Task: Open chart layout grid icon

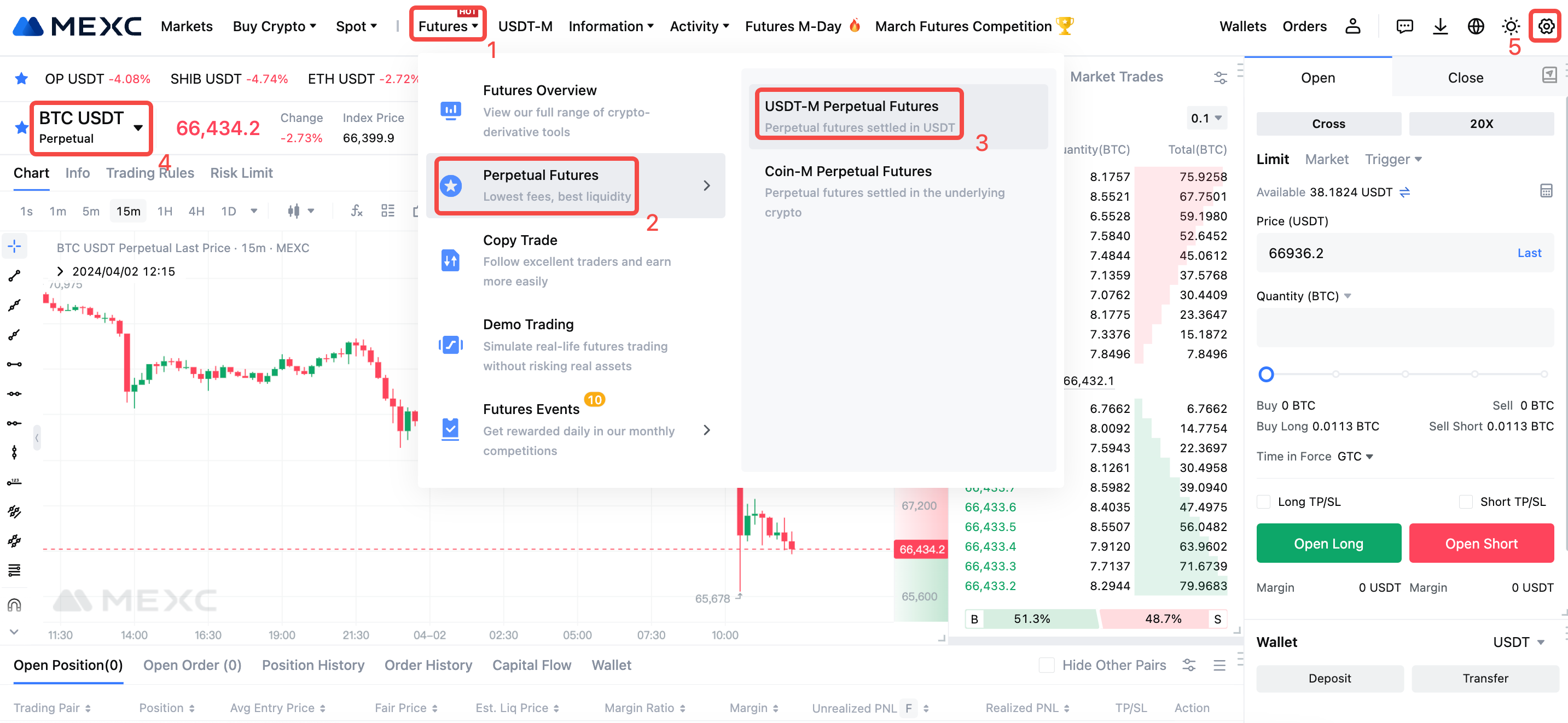Action: (x=388, y=211)
